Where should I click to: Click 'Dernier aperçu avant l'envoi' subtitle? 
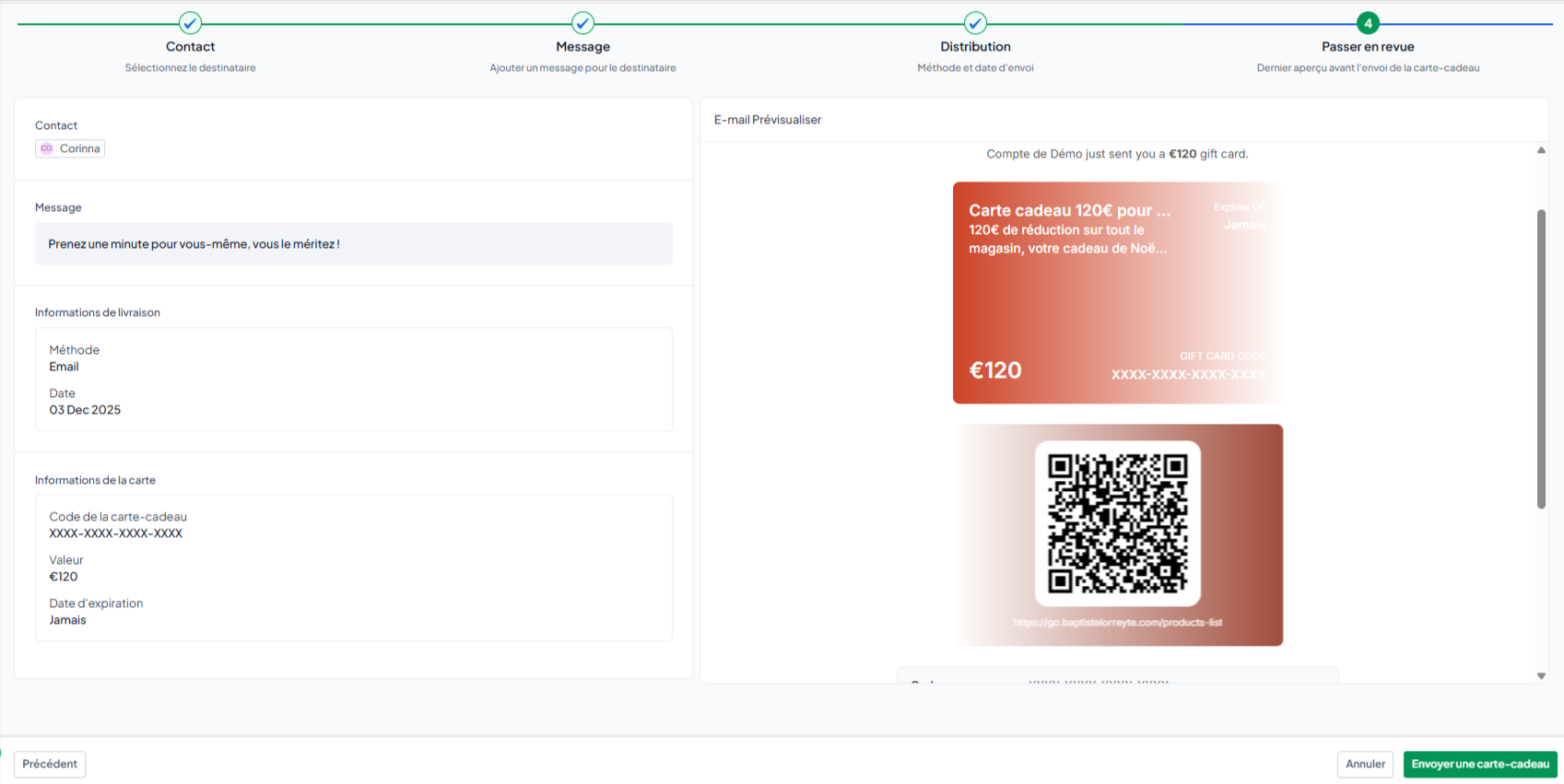pos(1368,68)
